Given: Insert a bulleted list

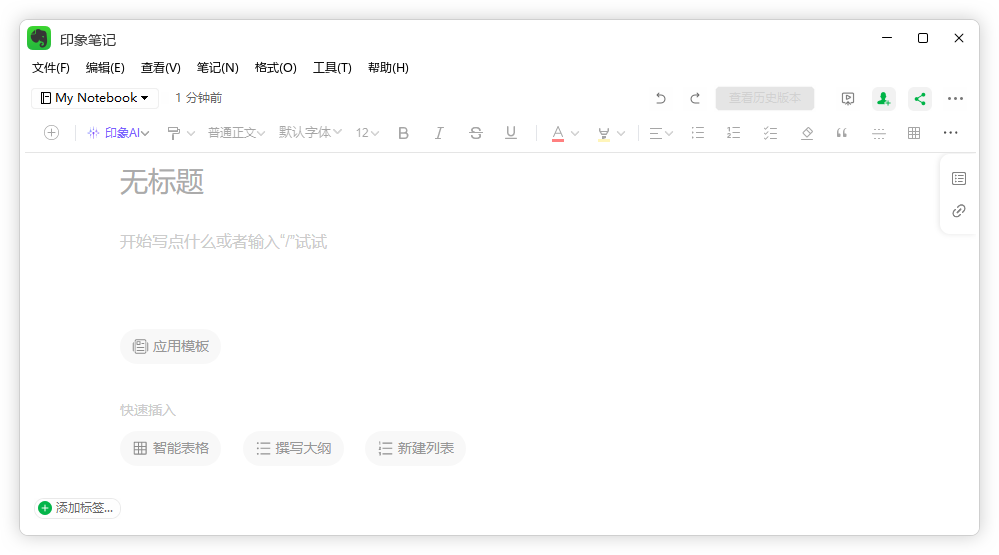Looking at the screenshot, I should [698, 133].
